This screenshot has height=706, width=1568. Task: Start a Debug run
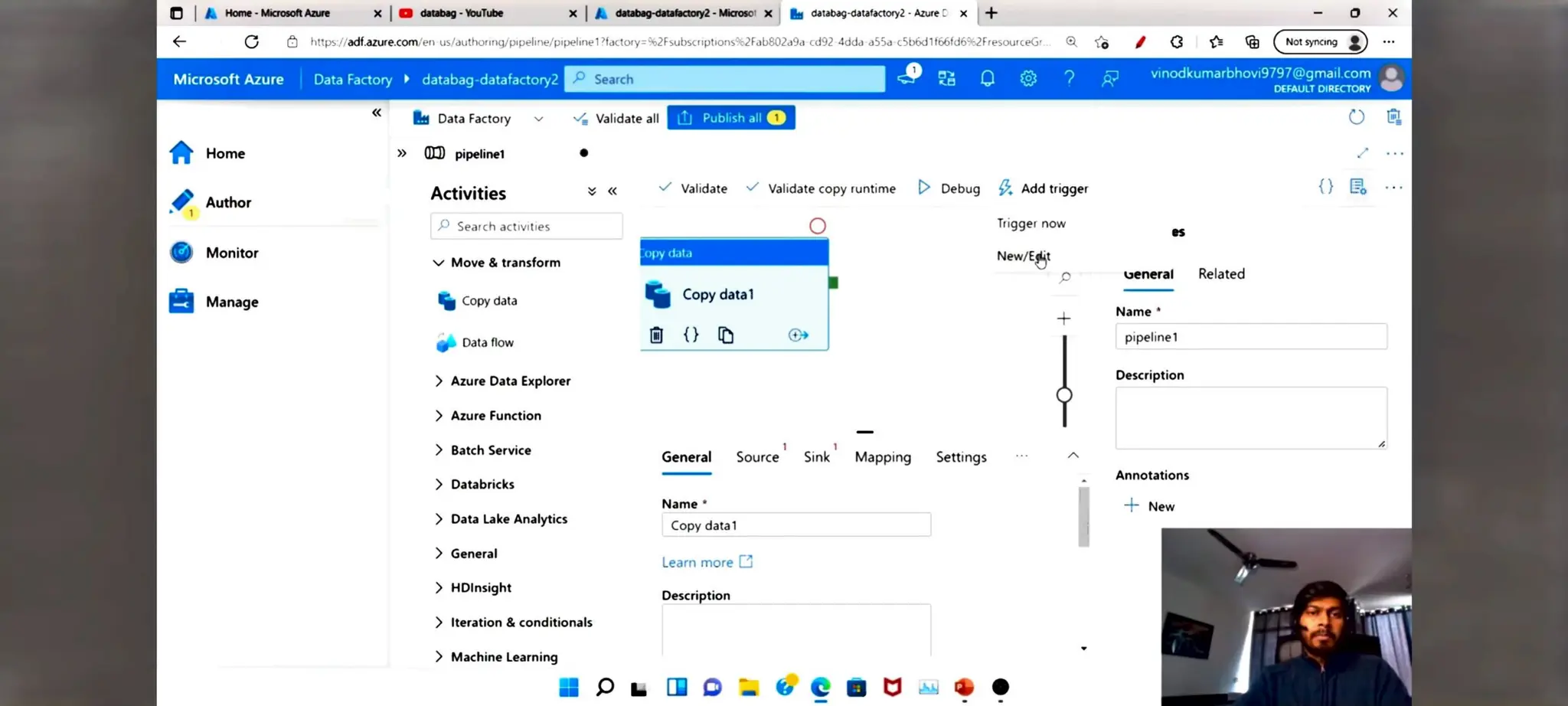(949, 188)
